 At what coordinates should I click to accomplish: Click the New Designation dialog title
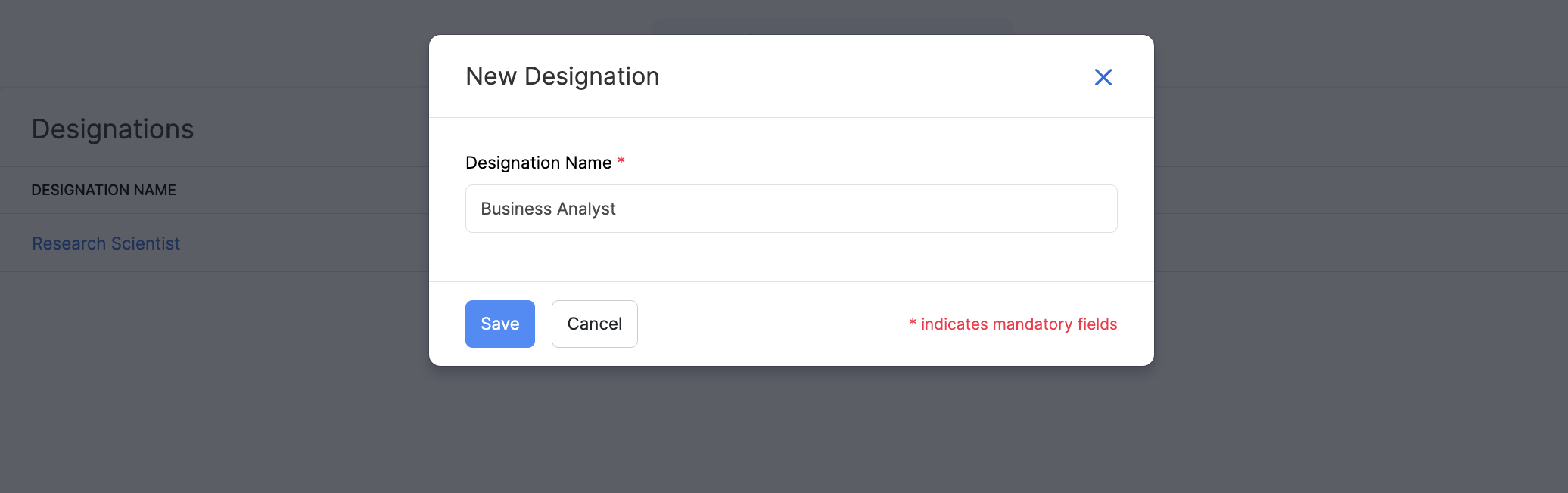562,76
